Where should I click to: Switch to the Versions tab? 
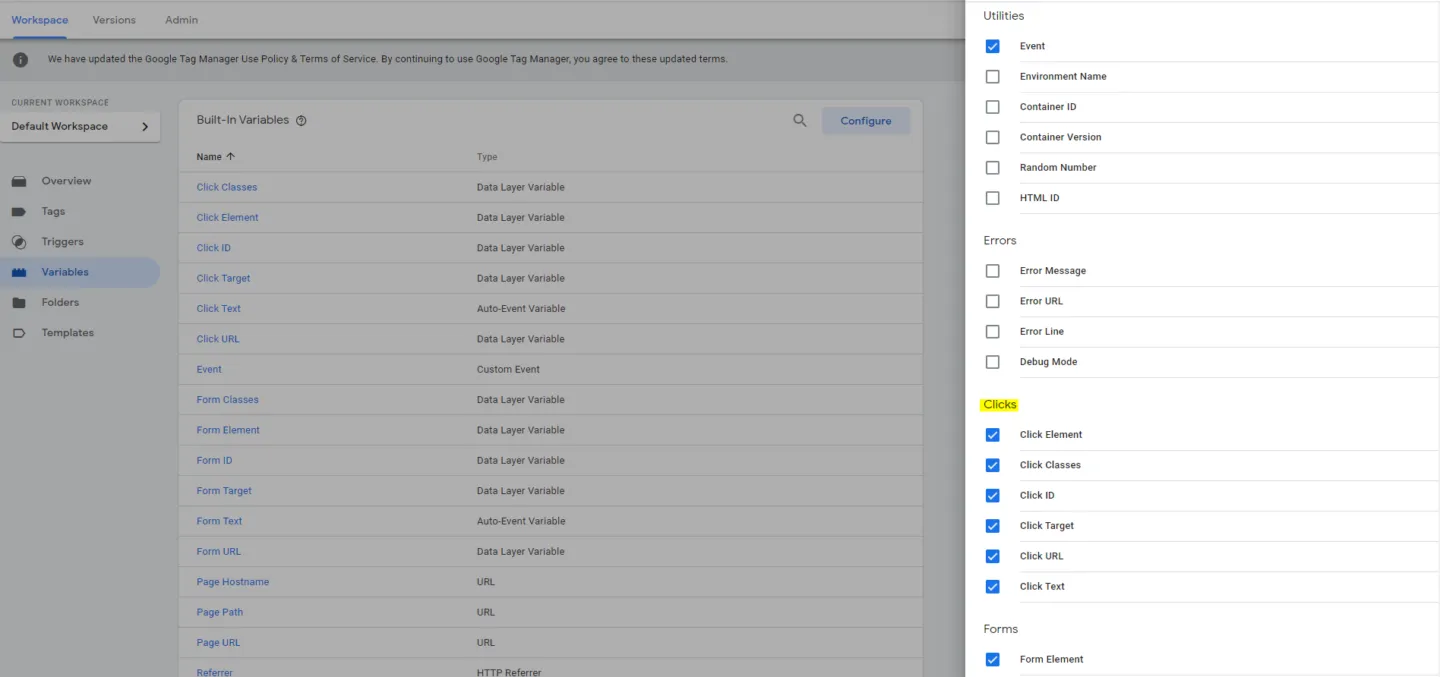pyautogui.click(x=113, y=19)
